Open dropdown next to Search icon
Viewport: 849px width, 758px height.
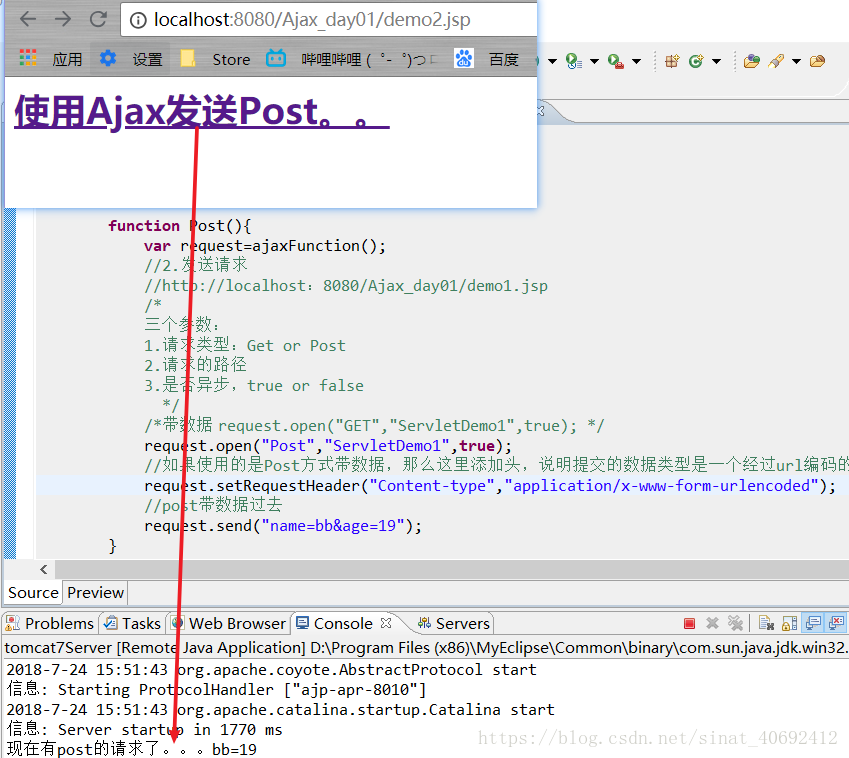pyautogui.click(x=796, y=61)
